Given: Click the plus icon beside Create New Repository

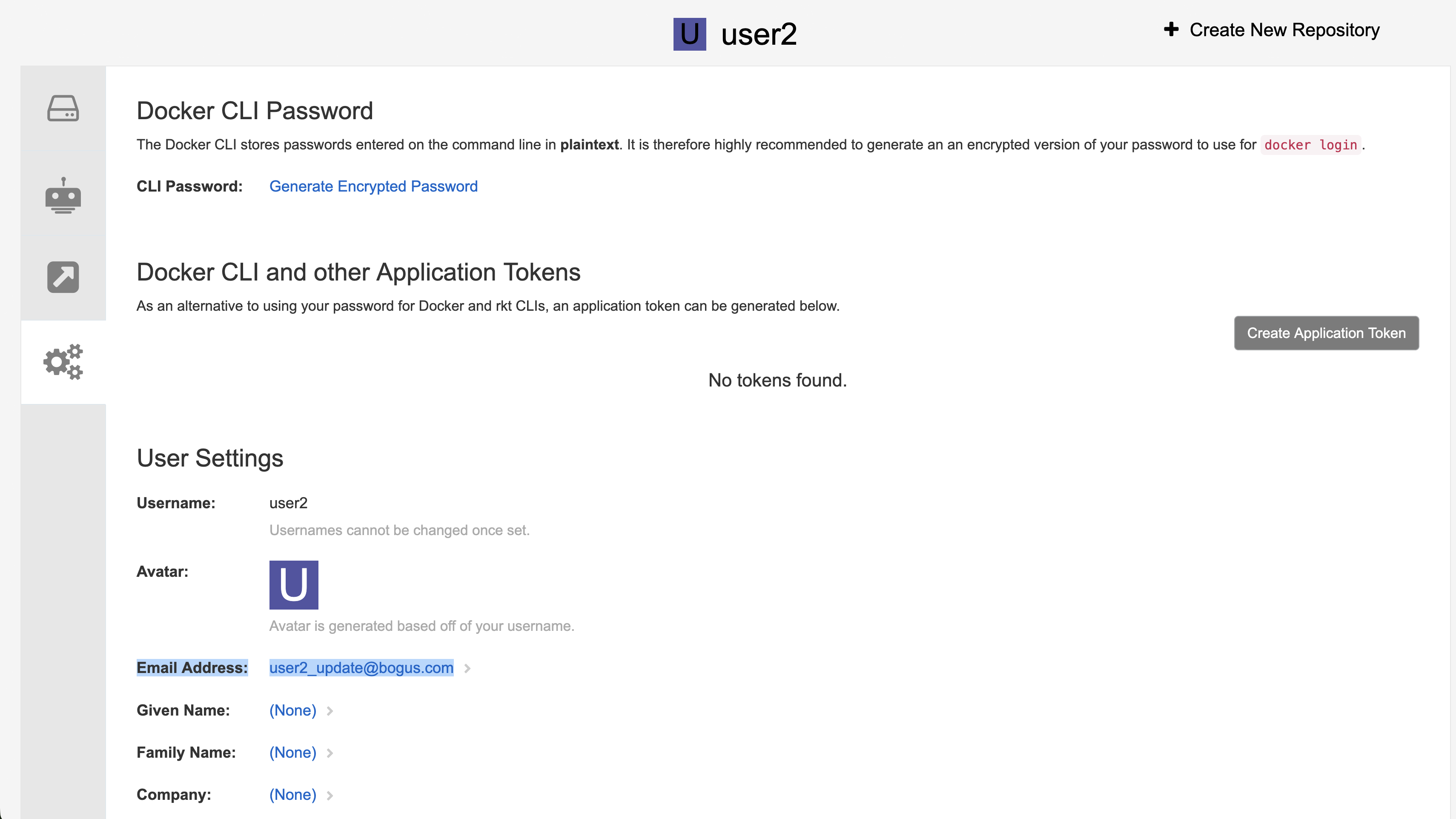Looking at the screenshot, I should (1171, 29).
